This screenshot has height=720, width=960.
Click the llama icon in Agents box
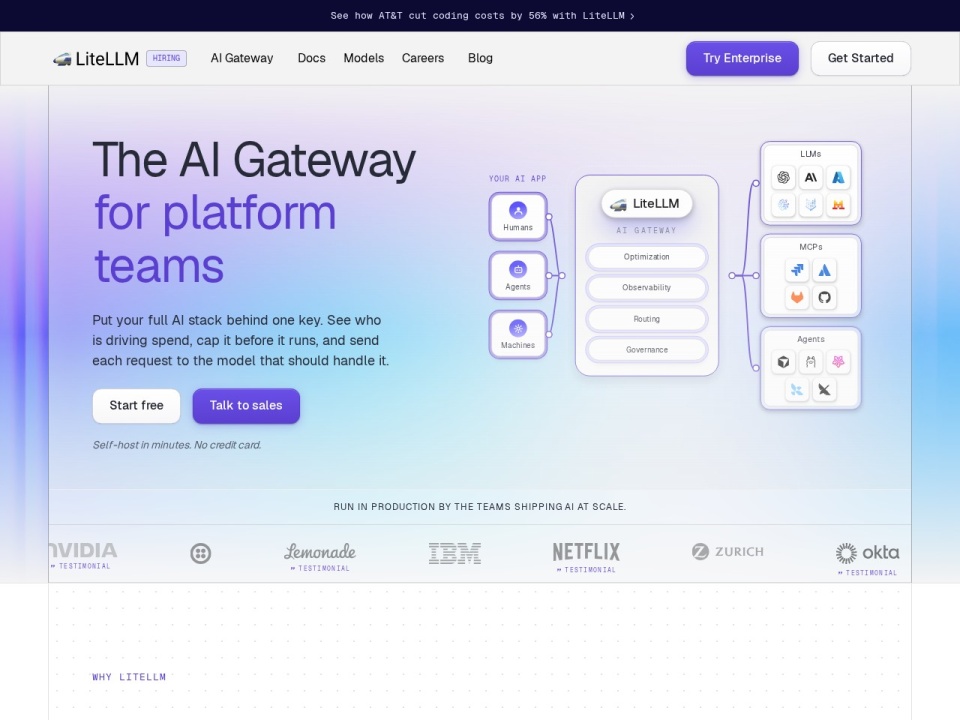click(x=811, y=362)
